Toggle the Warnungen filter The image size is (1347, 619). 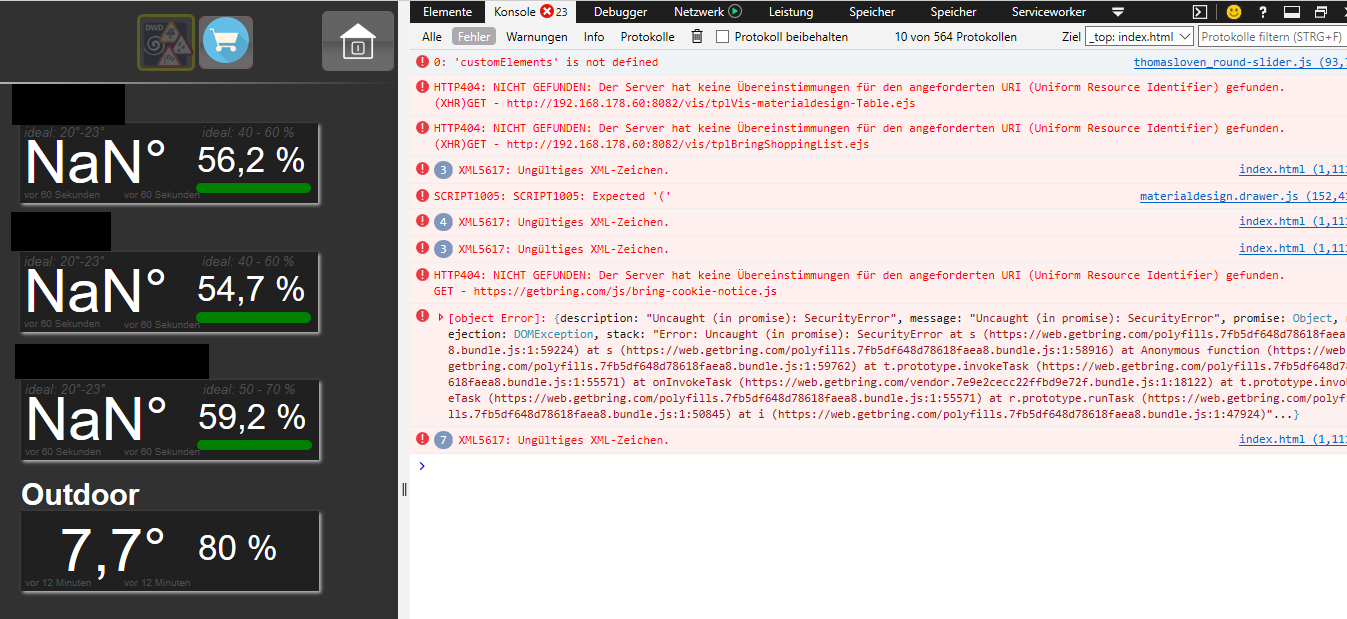(x=536, y=36)
